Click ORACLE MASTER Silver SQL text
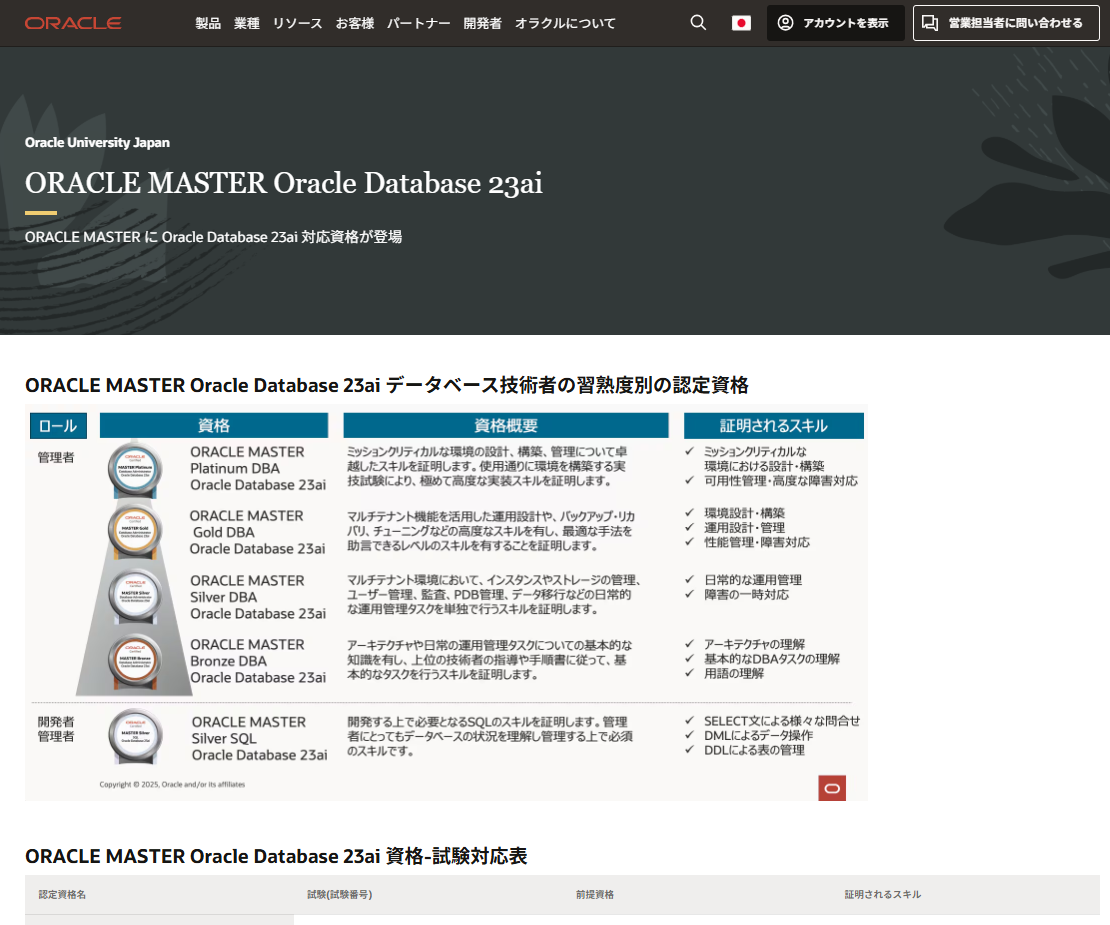 (x=259, y=738)
